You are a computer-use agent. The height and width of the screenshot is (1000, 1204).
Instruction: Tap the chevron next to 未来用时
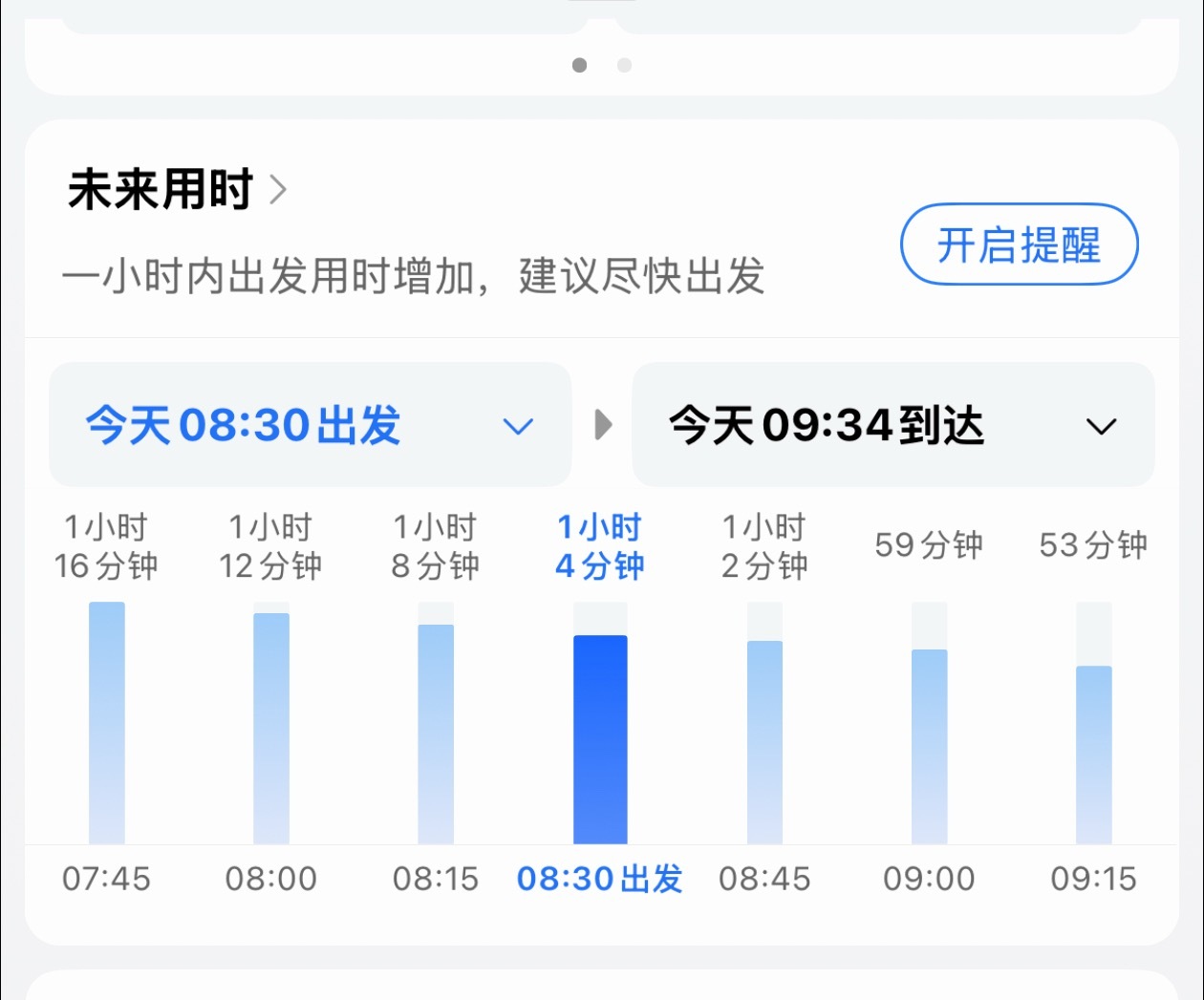click(278, 189)
